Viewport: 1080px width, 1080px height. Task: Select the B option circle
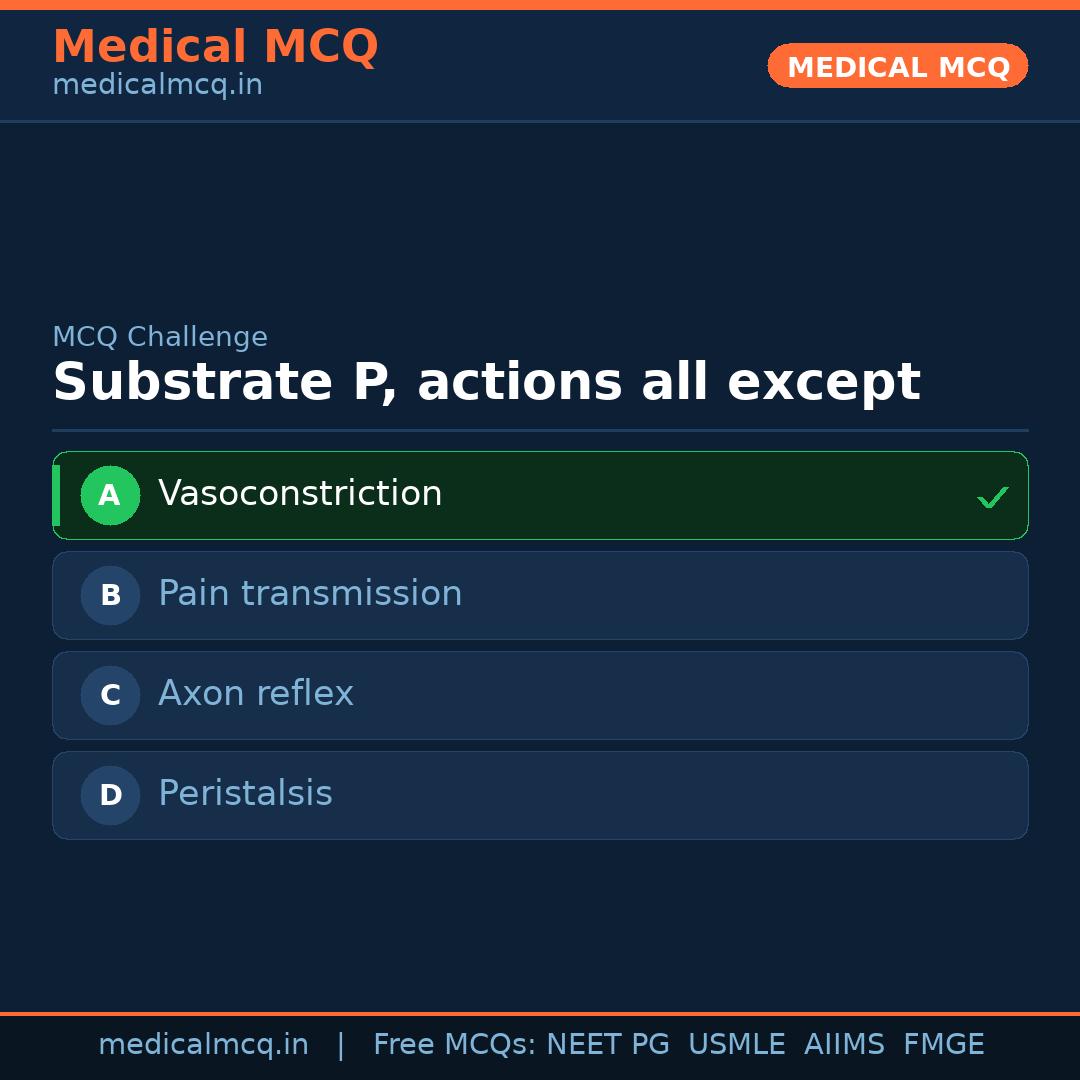click(x=110, y=595)
